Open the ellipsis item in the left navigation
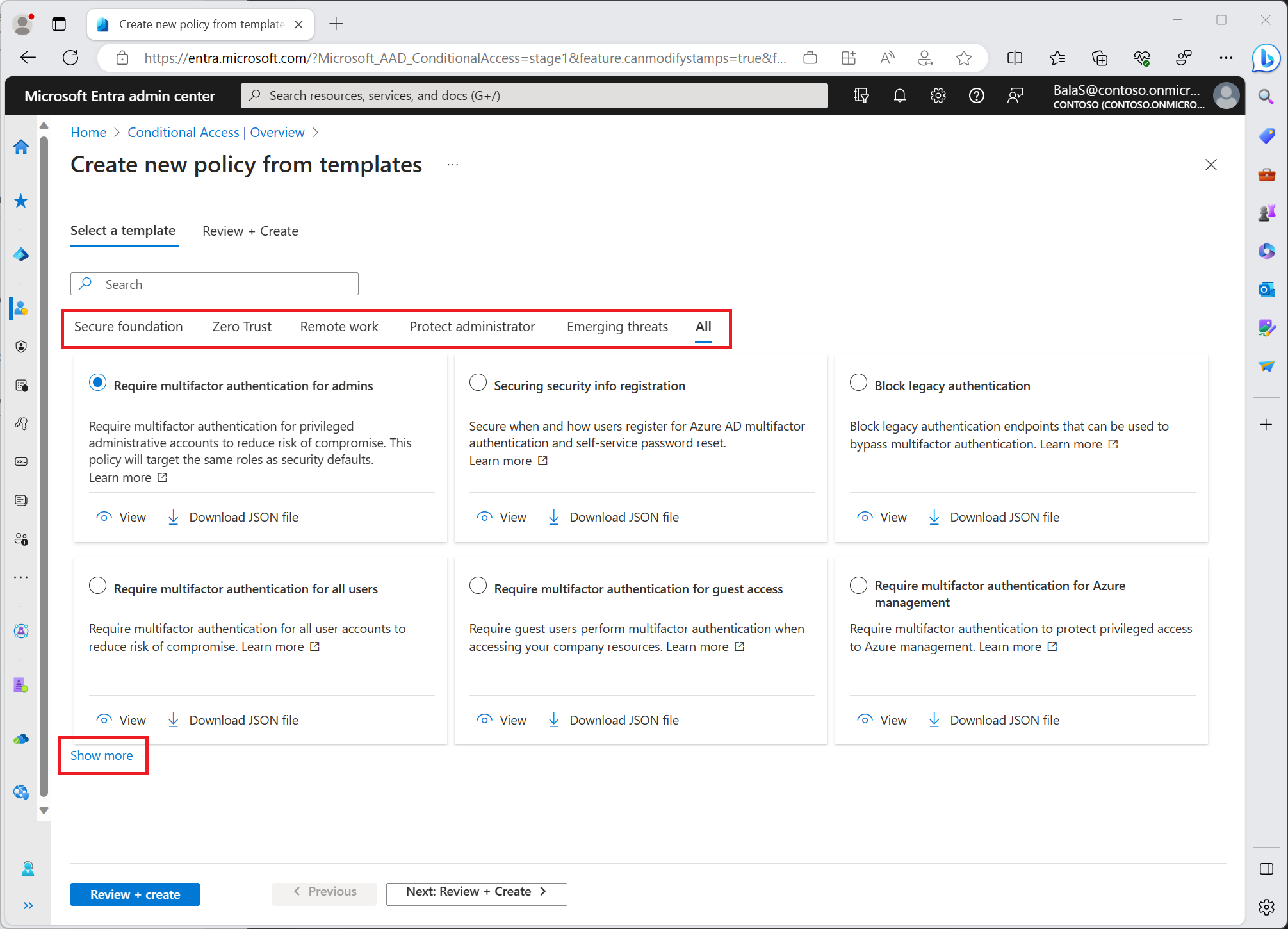 21,577
